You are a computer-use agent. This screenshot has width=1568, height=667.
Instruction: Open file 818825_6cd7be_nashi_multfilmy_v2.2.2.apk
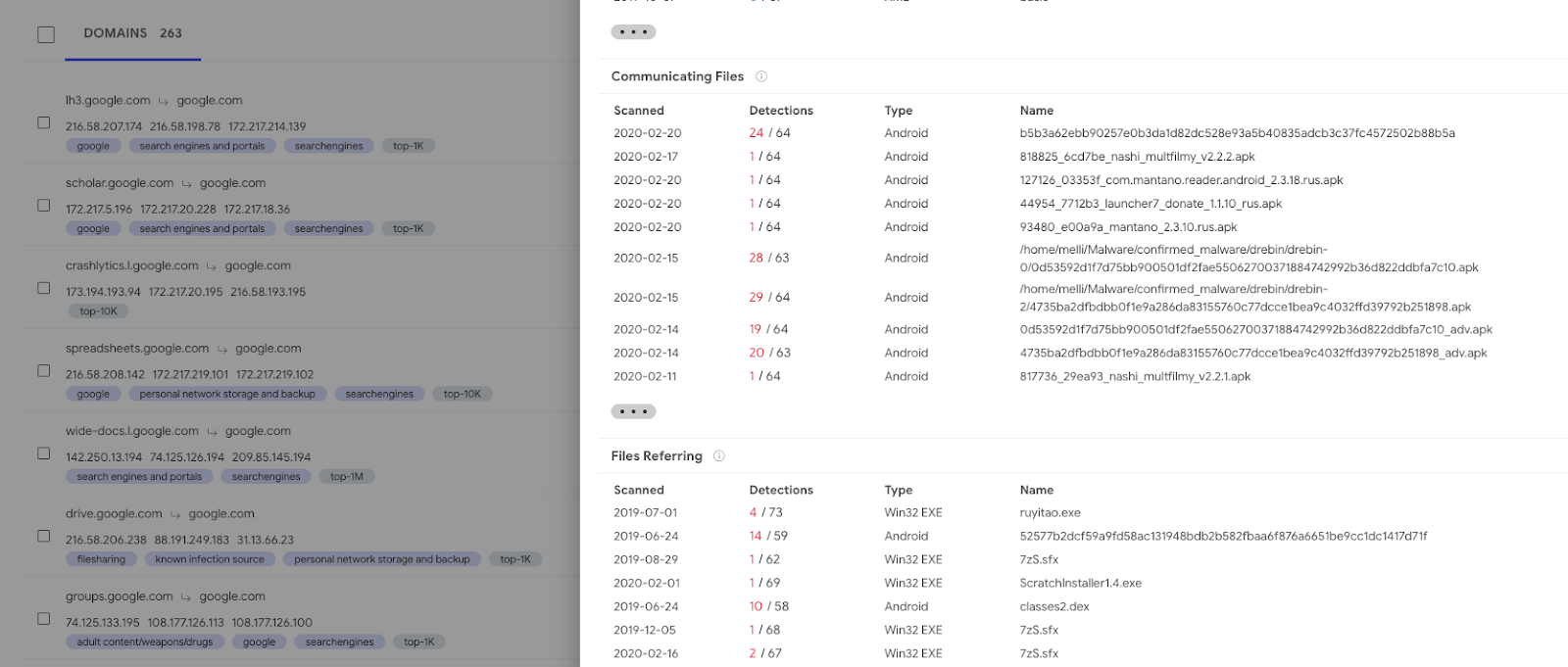1137,157
